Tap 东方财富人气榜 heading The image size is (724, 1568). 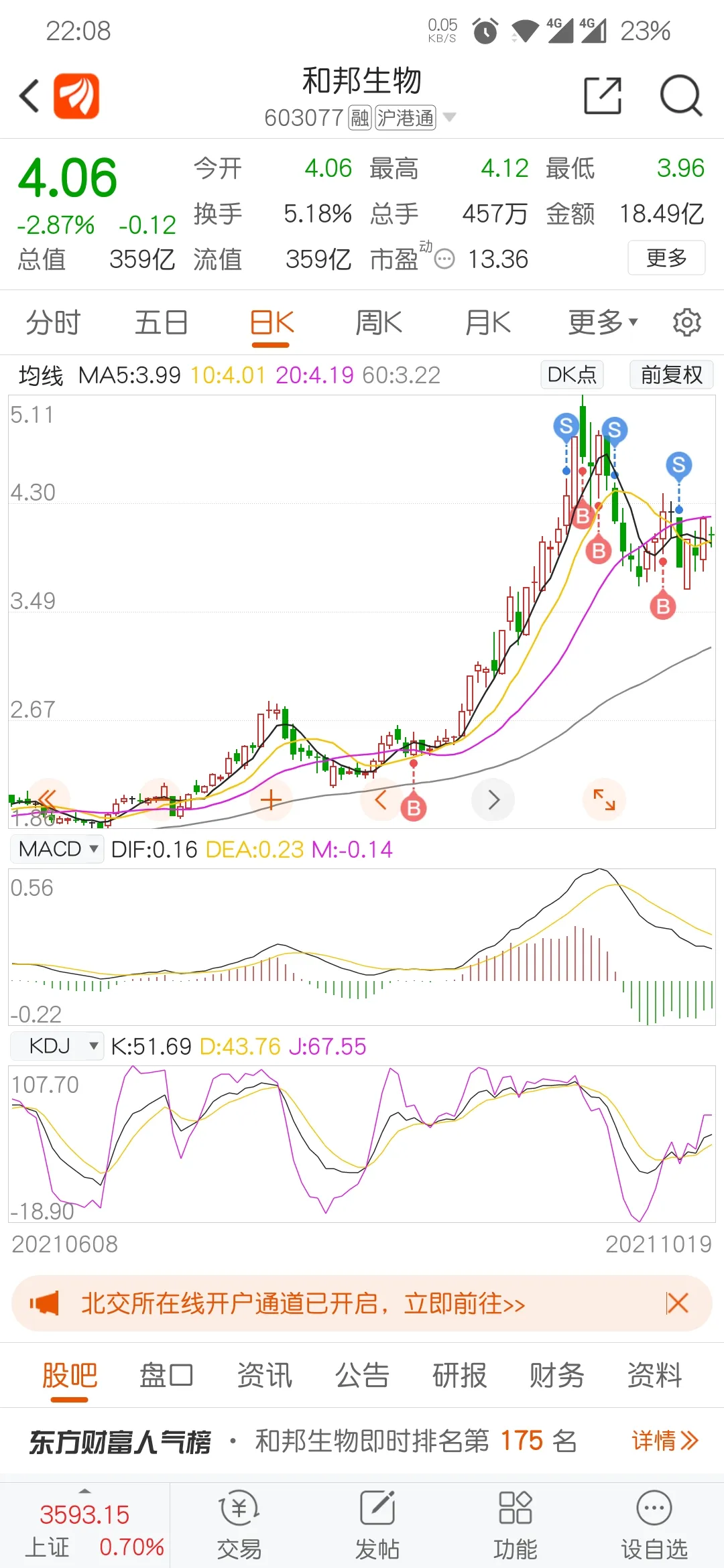point(120,1441)
